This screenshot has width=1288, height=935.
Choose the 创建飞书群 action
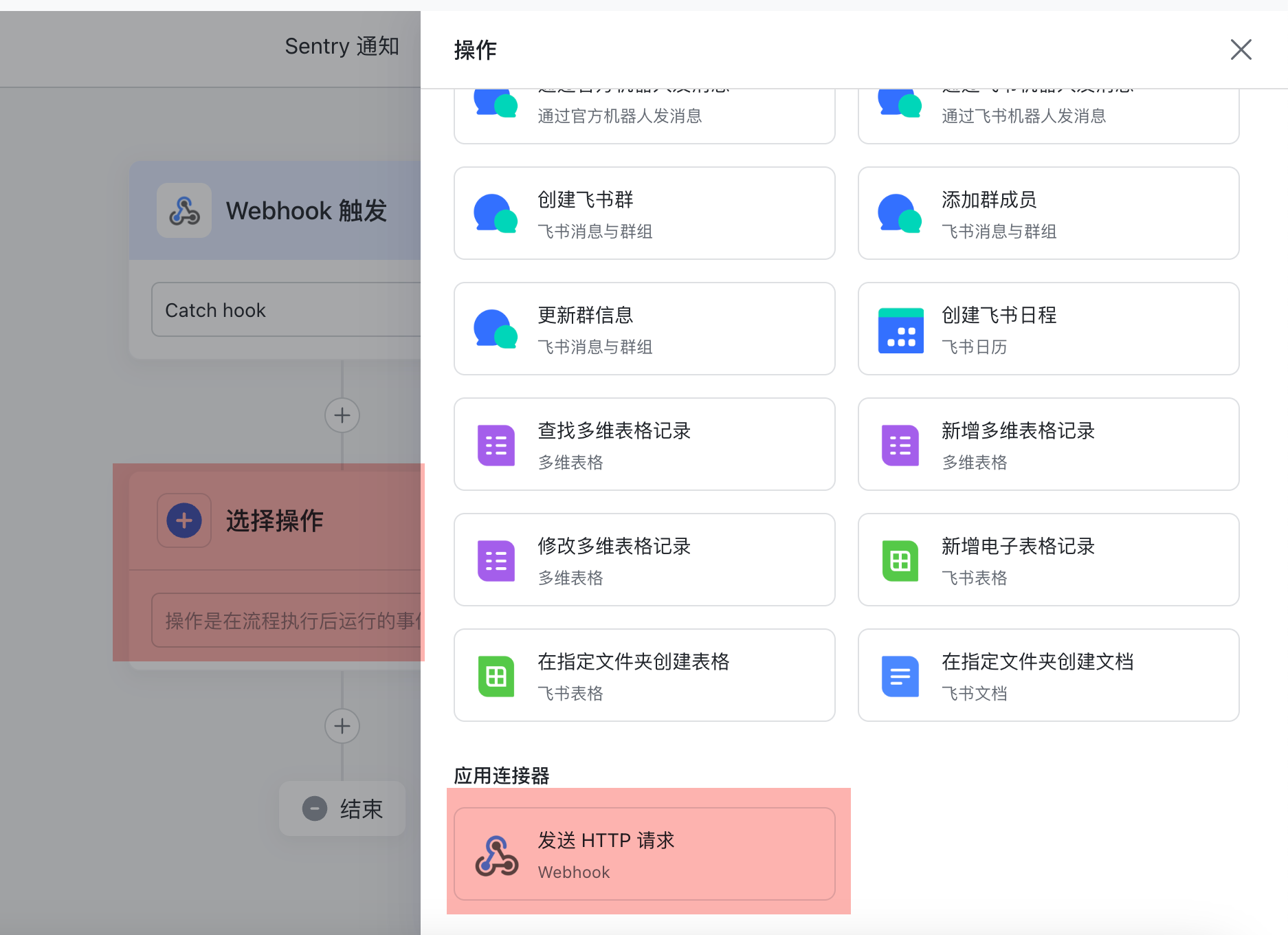[645, 213]
